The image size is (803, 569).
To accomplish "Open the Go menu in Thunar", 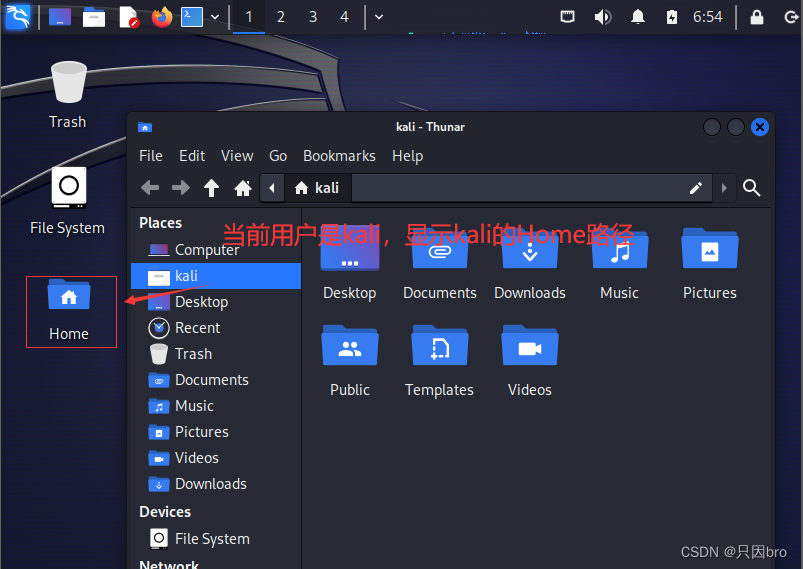I will (278, 156).
